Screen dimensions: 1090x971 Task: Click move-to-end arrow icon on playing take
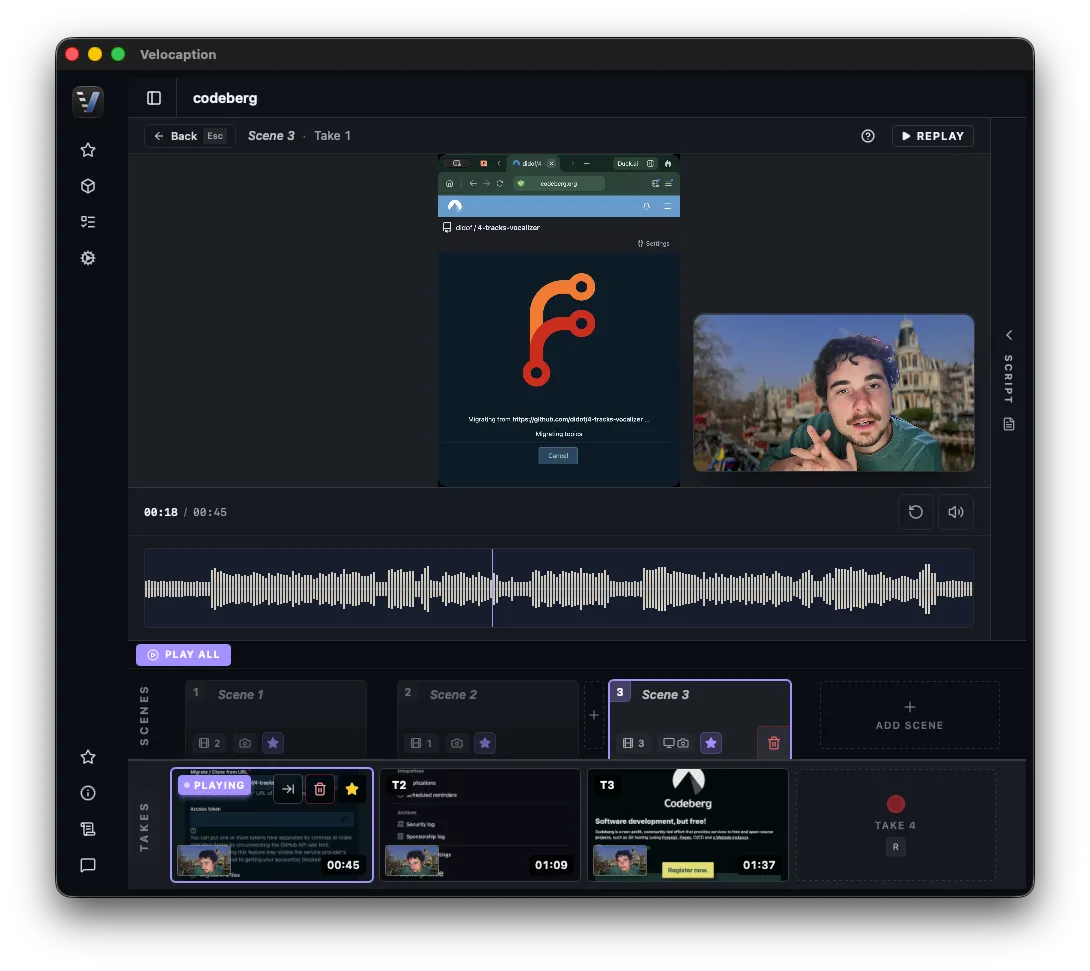[x=288, y=789]
